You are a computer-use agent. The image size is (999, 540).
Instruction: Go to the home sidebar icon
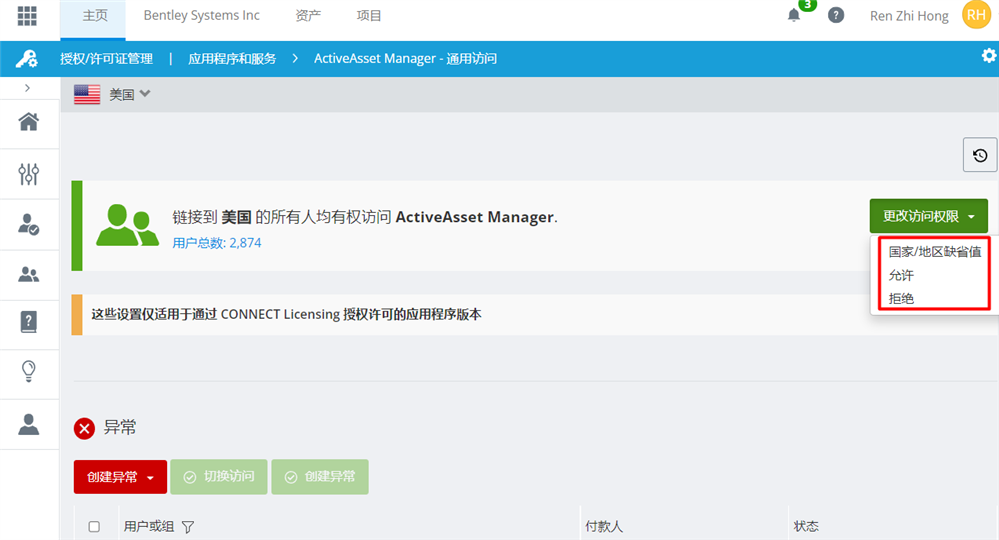[29, 121]
